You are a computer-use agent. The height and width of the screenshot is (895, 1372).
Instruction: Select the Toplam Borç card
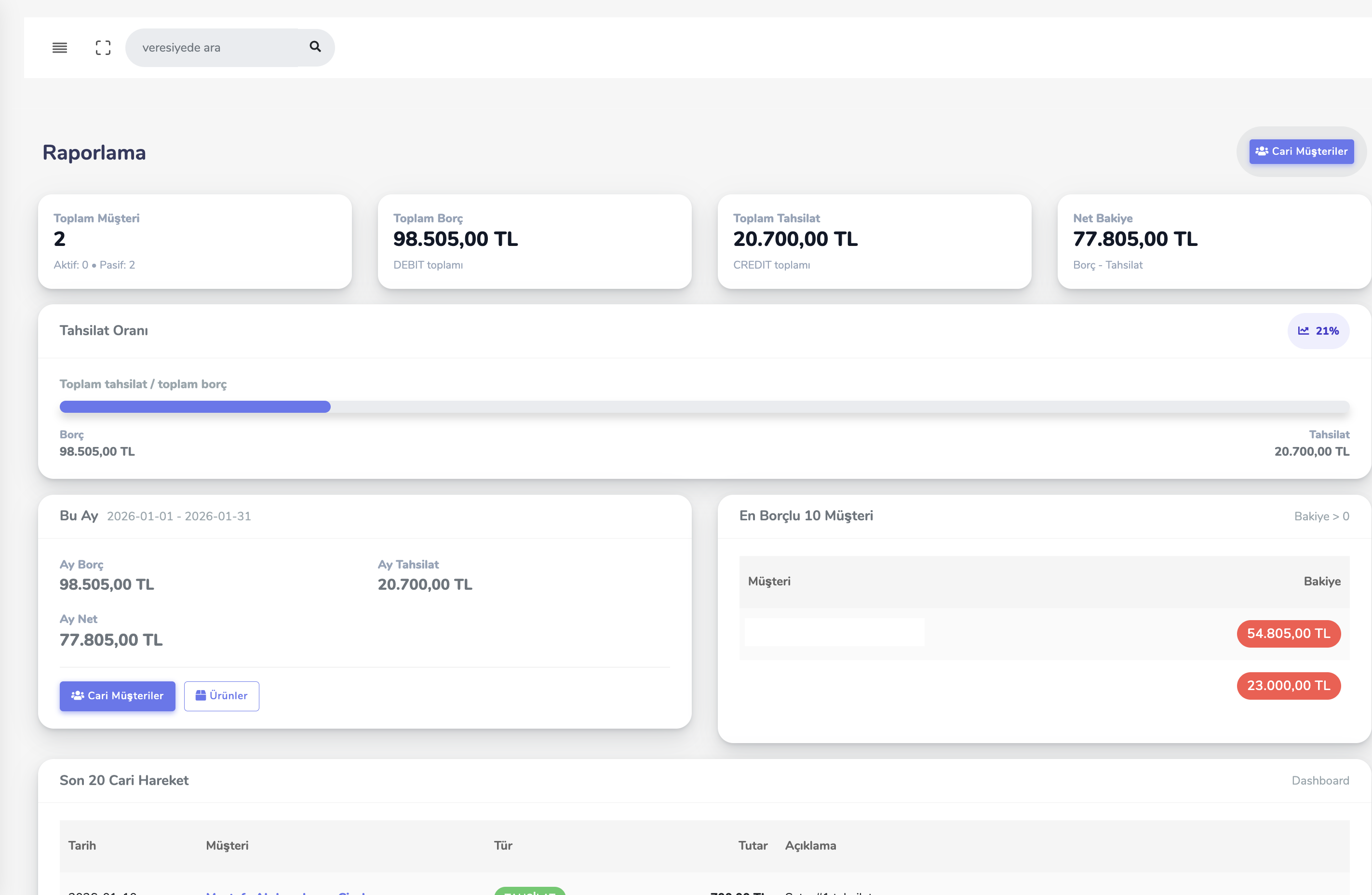tap(535, 242)
